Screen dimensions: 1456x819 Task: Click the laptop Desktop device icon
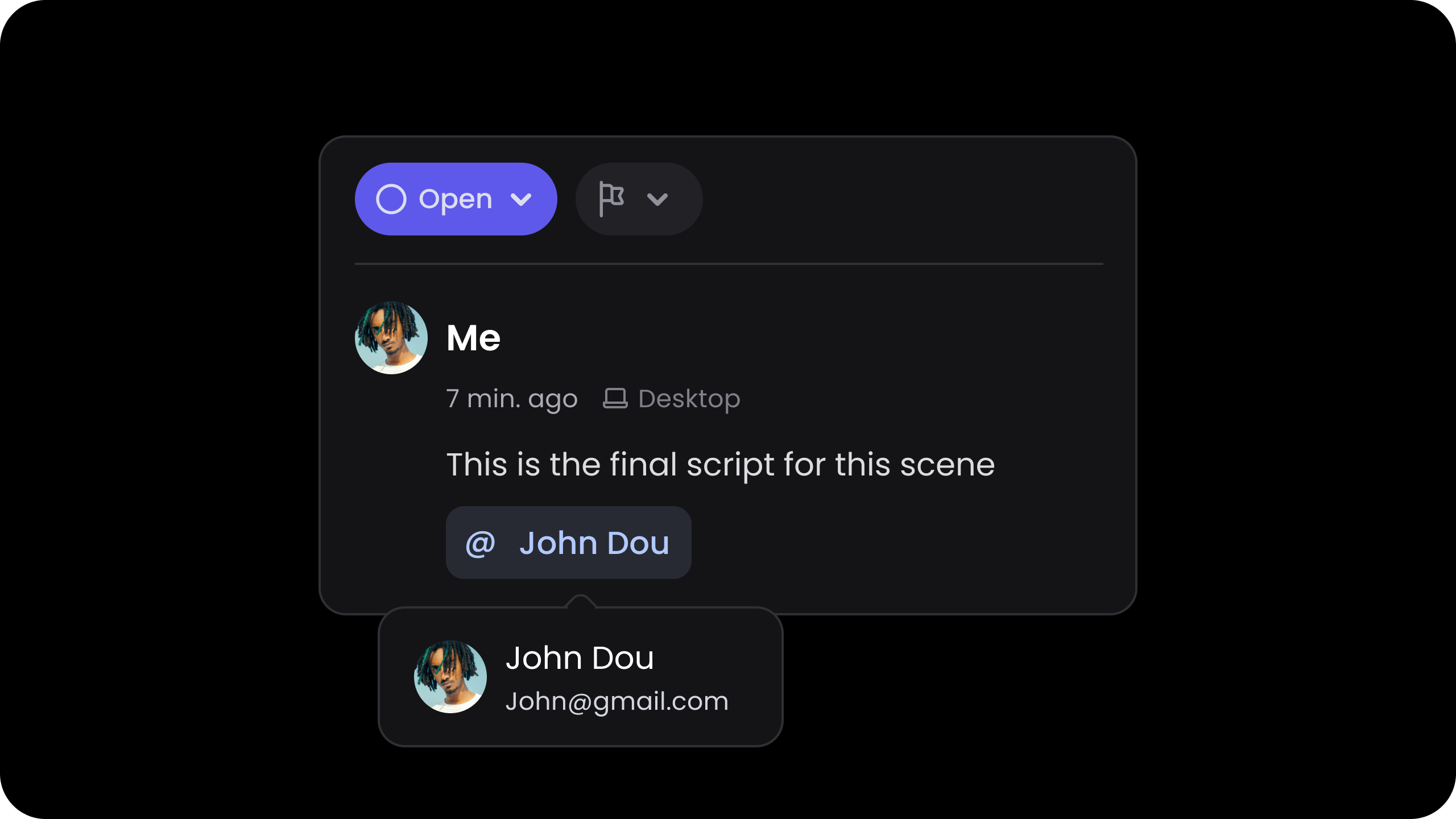(x=615, y=398)
